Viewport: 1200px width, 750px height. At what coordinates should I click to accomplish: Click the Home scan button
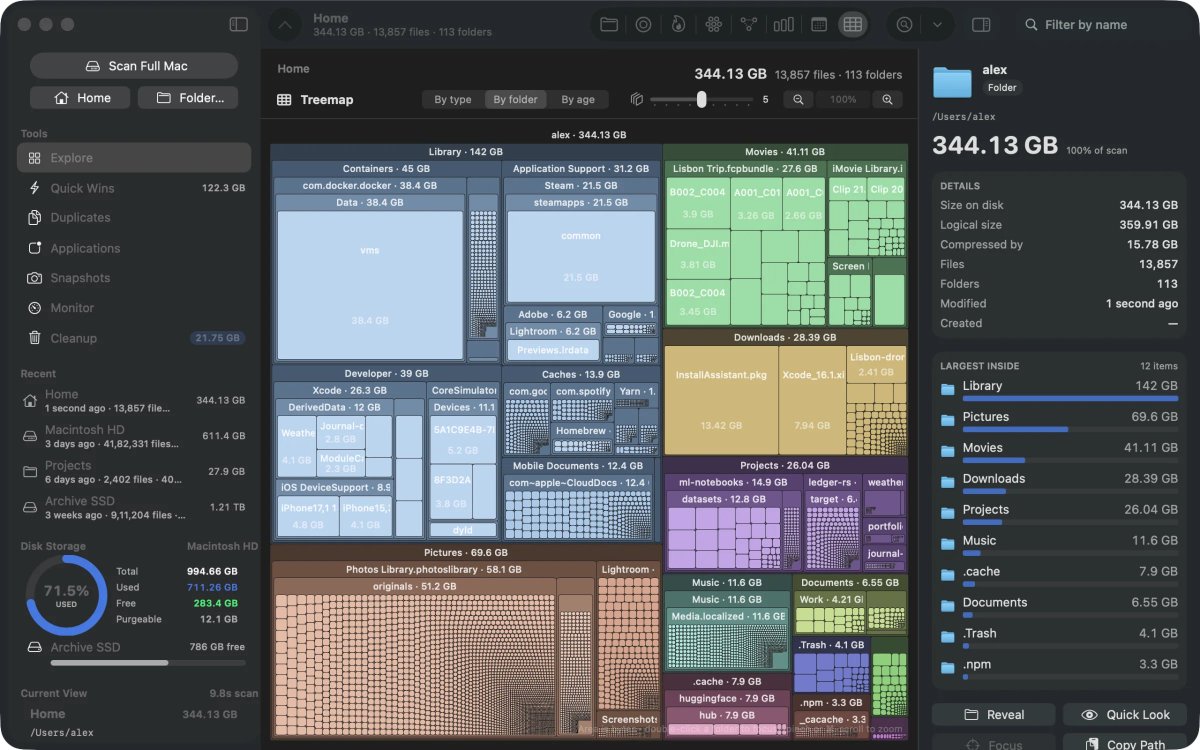80,98
